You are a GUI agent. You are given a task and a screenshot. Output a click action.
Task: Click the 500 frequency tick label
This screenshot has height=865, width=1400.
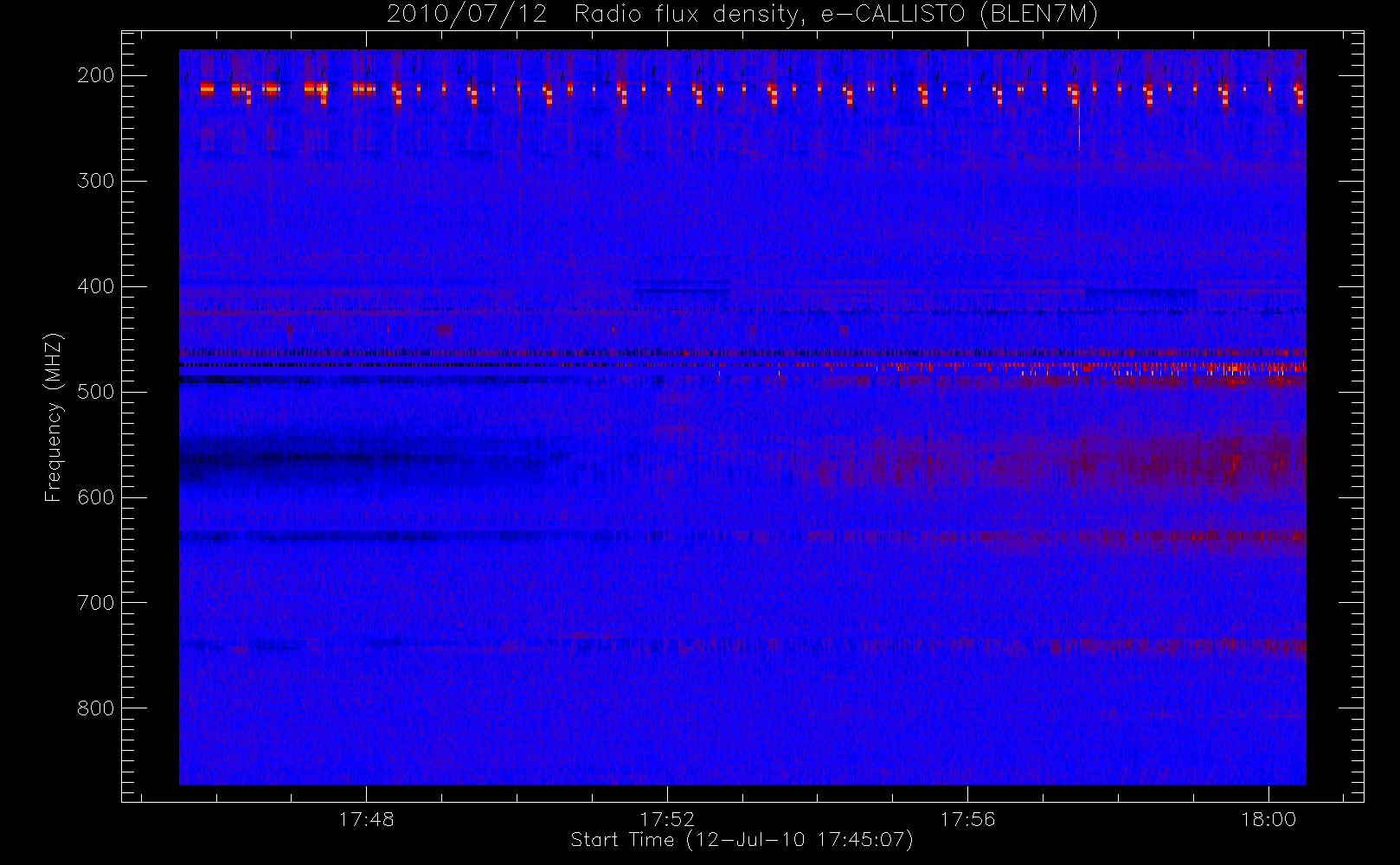pyautogui.click(x=95, y=392)
